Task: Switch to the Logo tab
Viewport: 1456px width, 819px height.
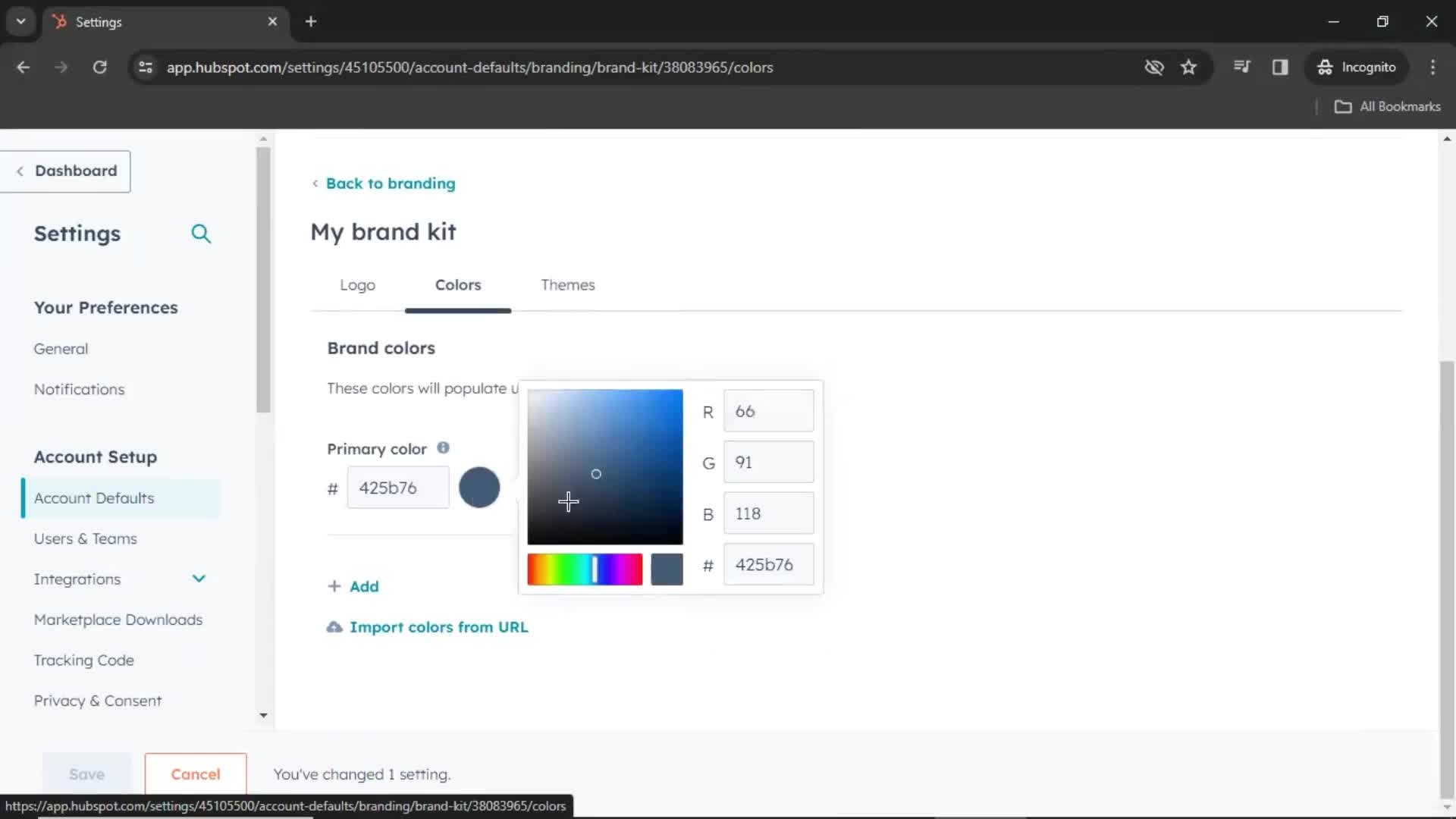Action: pos(358,284)
